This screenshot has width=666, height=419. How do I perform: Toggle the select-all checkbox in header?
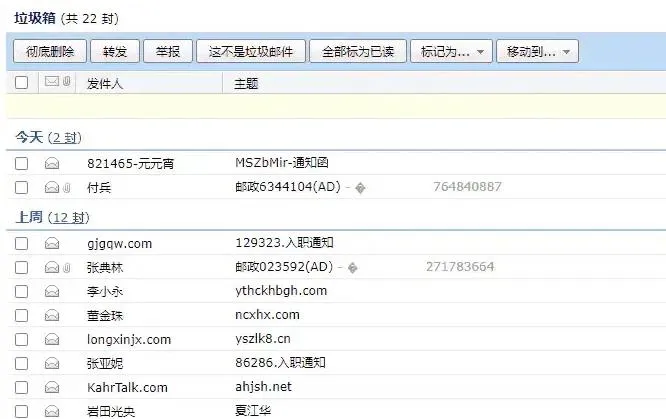pos(21,82)
